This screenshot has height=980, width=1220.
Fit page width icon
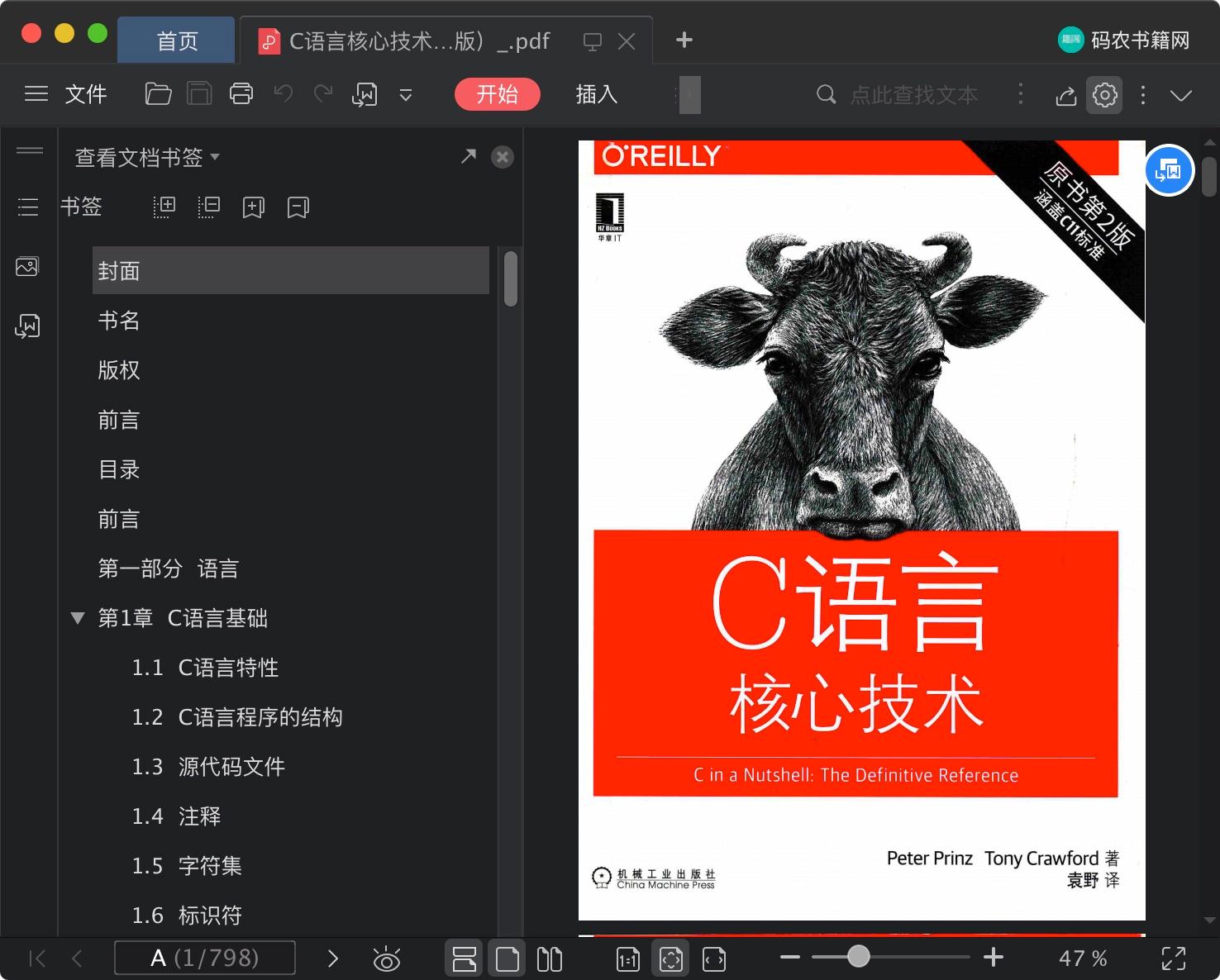tap(714, 959)
